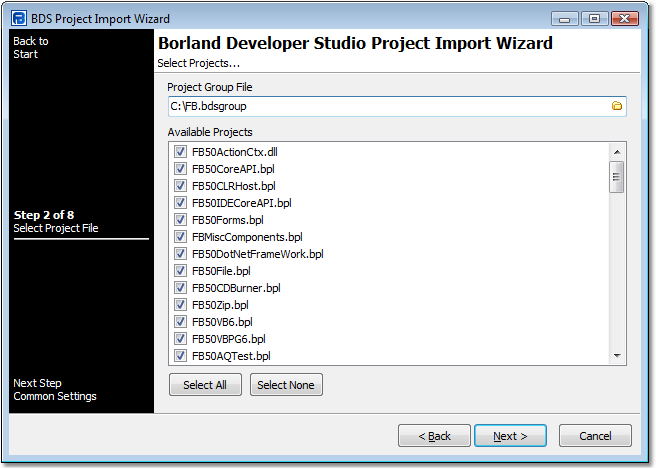Click the Select All button
656x470 pixels.
point(205,385)
